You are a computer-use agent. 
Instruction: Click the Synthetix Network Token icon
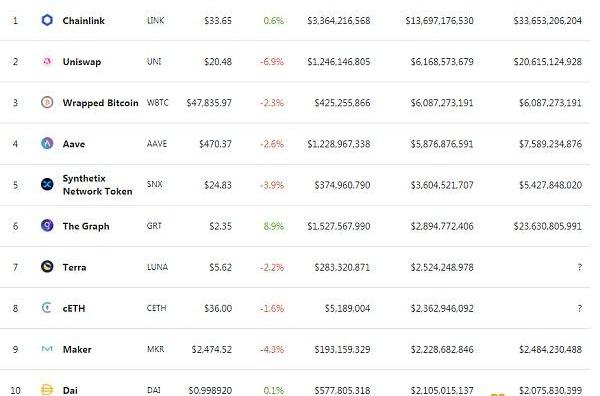click(x=47, y=184)
